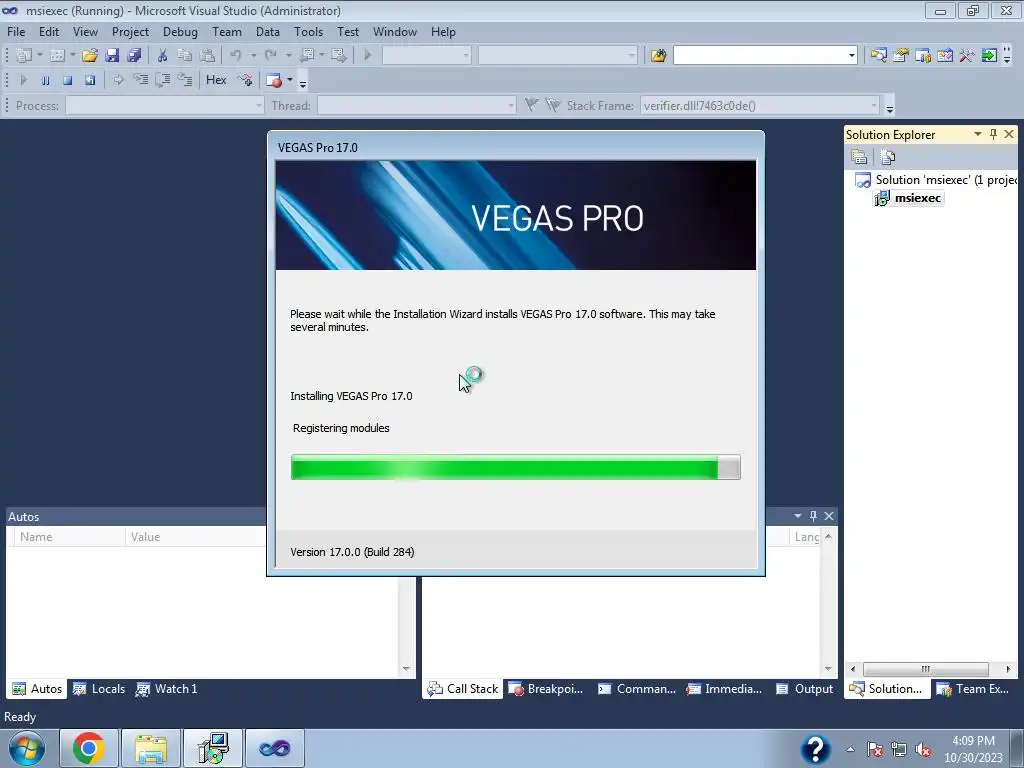The height and width of the screenshot is (768, 1024).
Task: Open the Tools menu
Action: click(x=308, y=32)
